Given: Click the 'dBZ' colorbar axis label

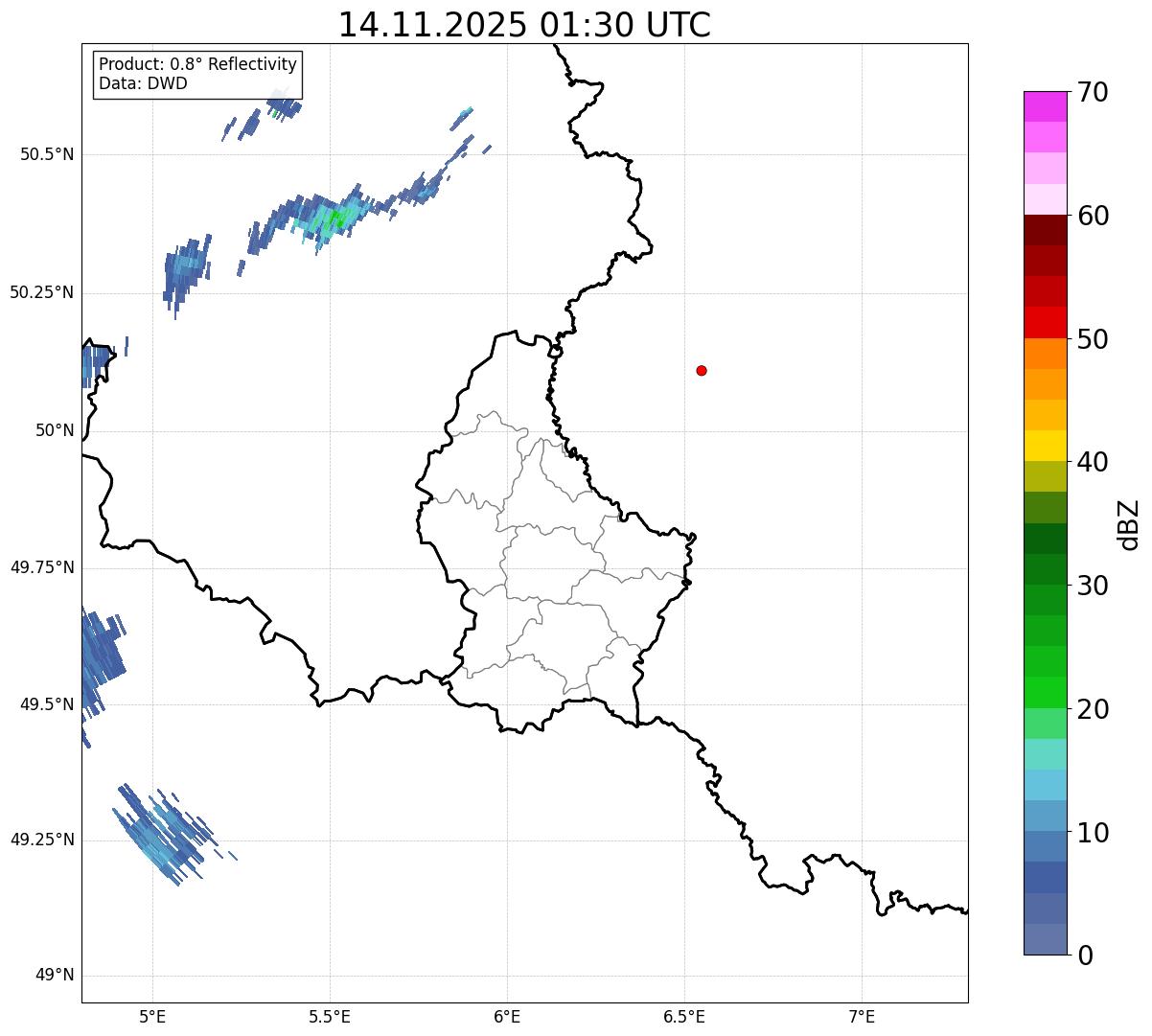Looking at the screenshot, I should [1129, 524].
